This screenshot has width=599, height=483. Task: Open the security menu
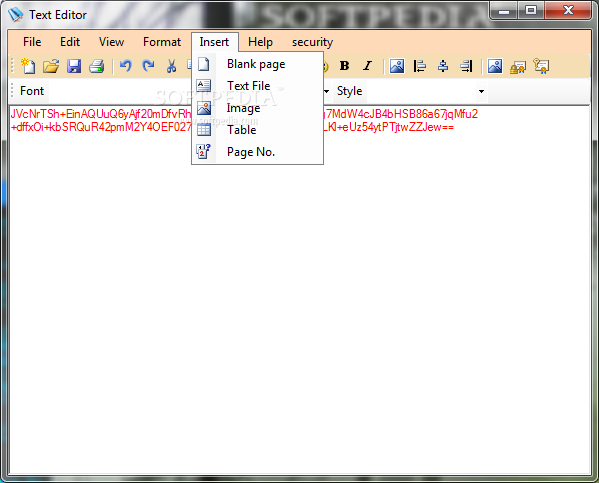pos(312,42)
